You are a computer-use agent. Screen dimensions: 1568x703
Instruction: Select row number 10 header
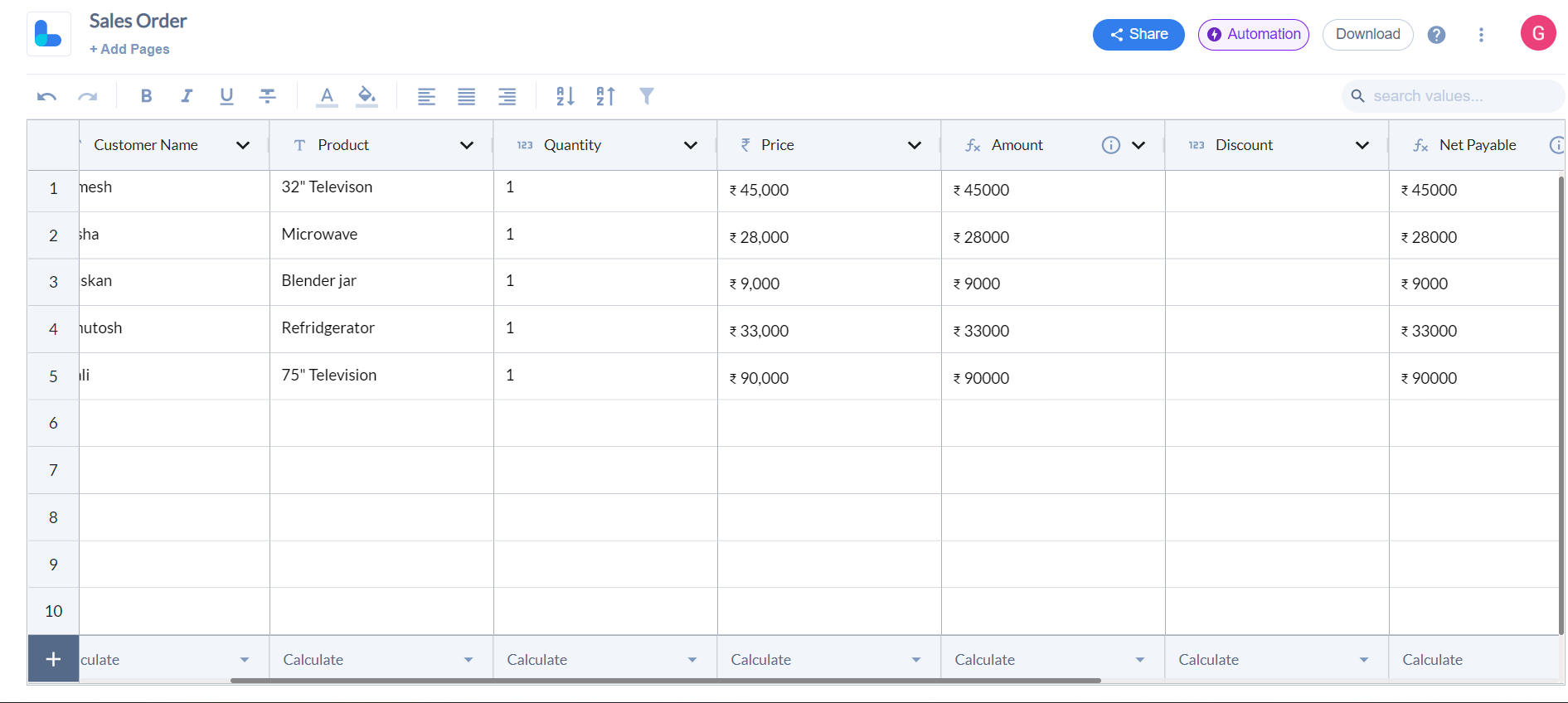53,612
